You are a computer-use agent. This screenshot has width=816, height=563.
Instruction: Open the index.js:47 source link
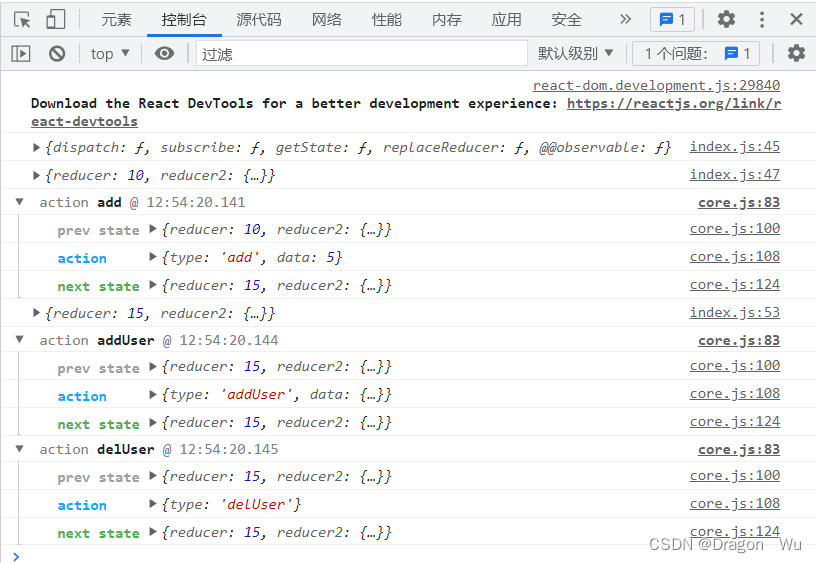point(735,175)
